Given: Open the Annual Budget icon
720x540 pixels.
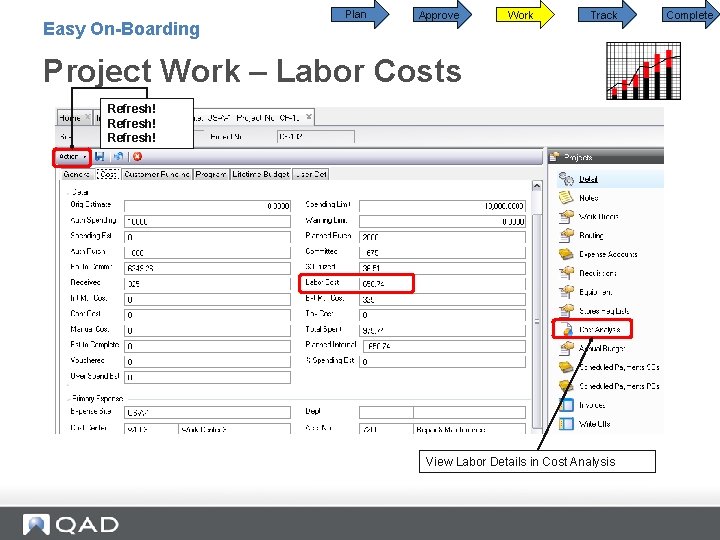Looking at the screenshot, I should pyautogui.click(x=566, y=348).
